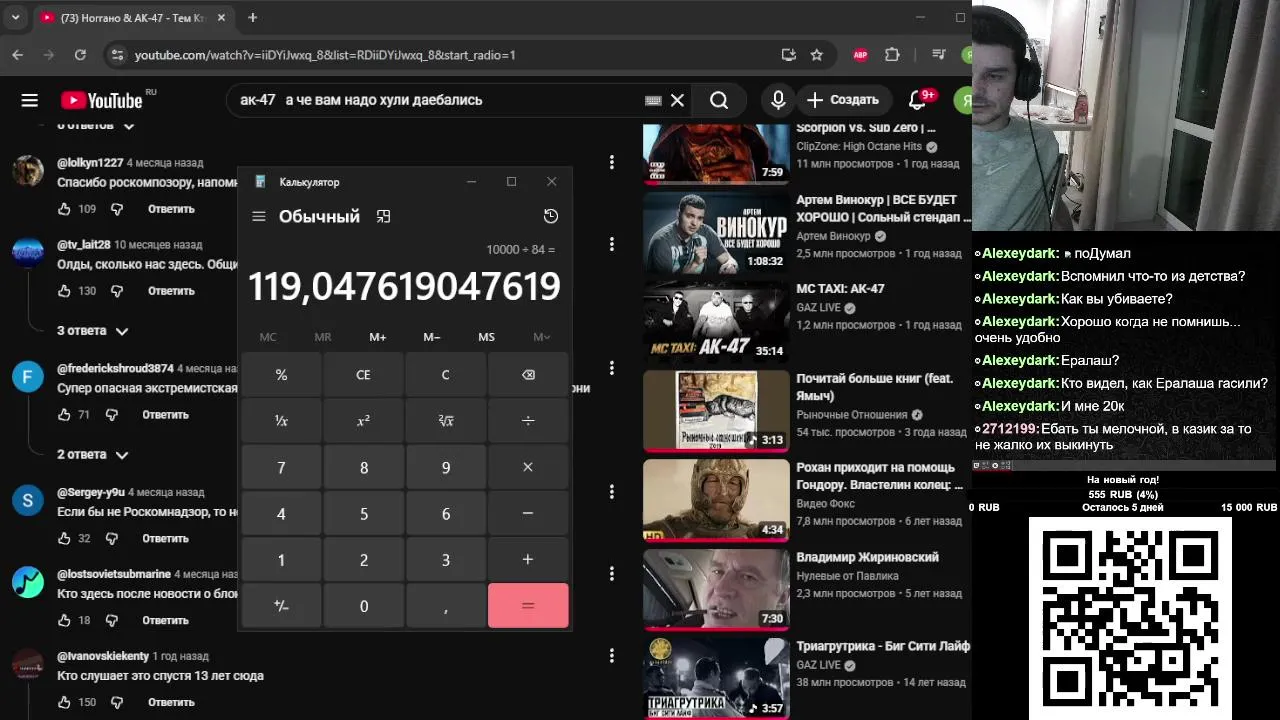This screenshot has height=720, width=1280.
Task: Expand the 3 replies thread
Action: [x=93, y=330]
